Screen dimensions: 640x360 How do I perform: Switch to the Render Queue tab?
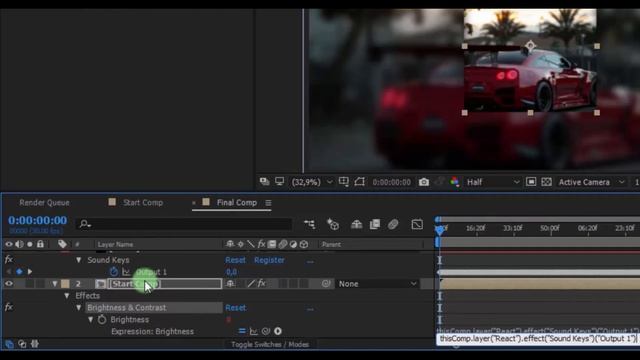(x=44, y=202)
